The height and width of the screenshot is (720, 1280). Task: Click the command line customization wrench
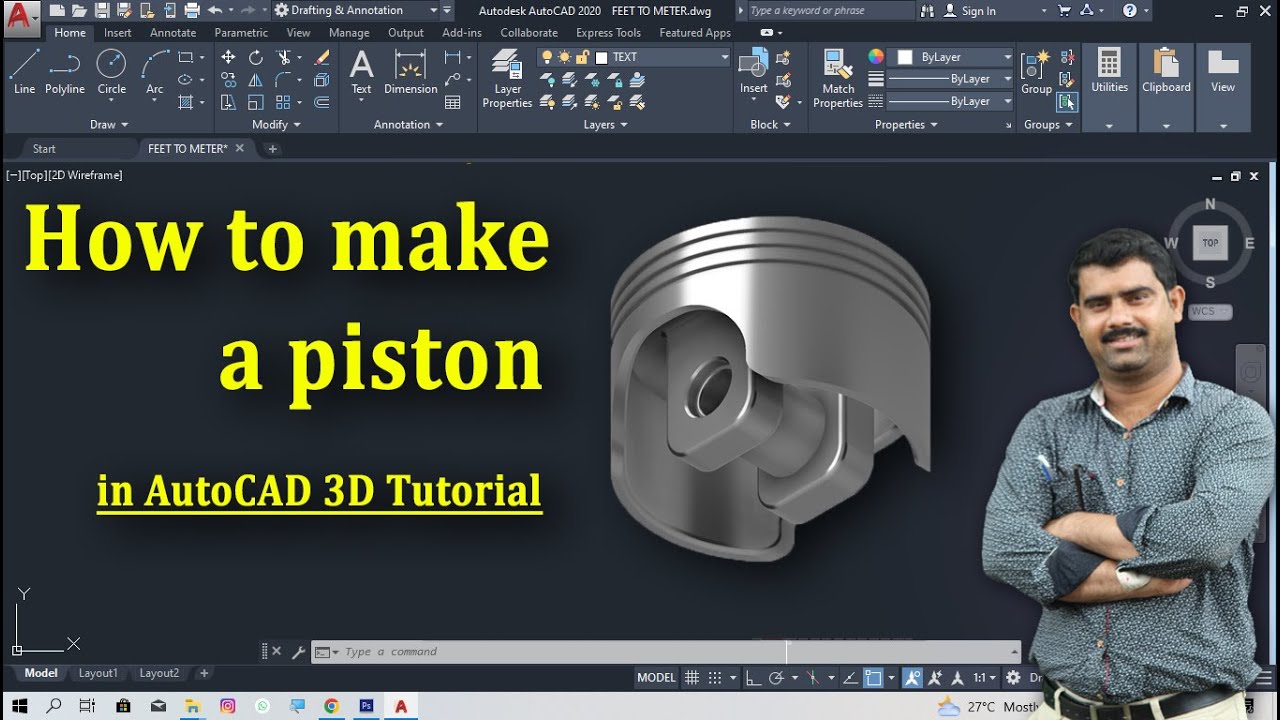(x=298, y=652)
